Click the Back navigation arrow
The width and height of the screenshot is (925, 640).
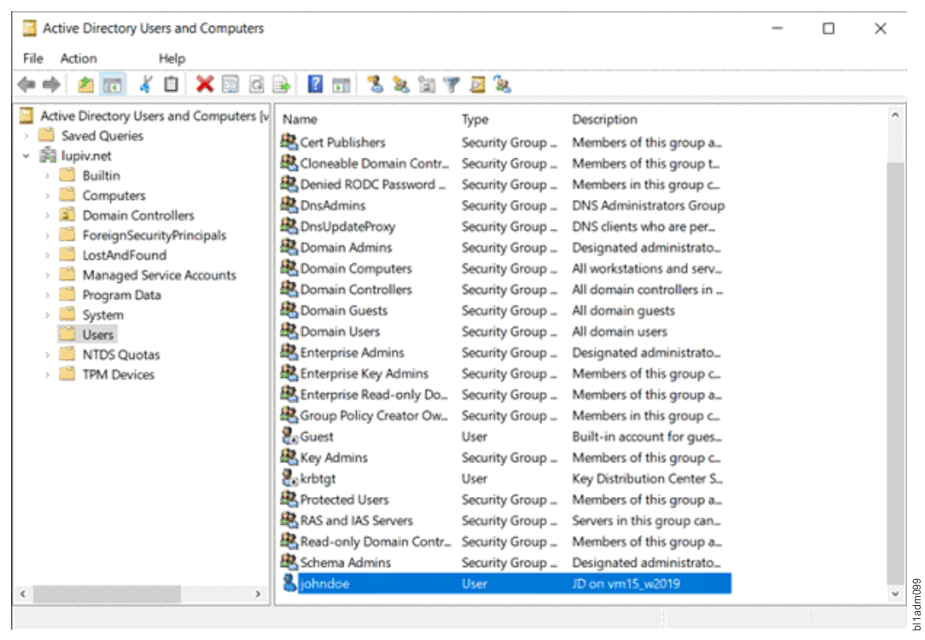click(24, 84)
